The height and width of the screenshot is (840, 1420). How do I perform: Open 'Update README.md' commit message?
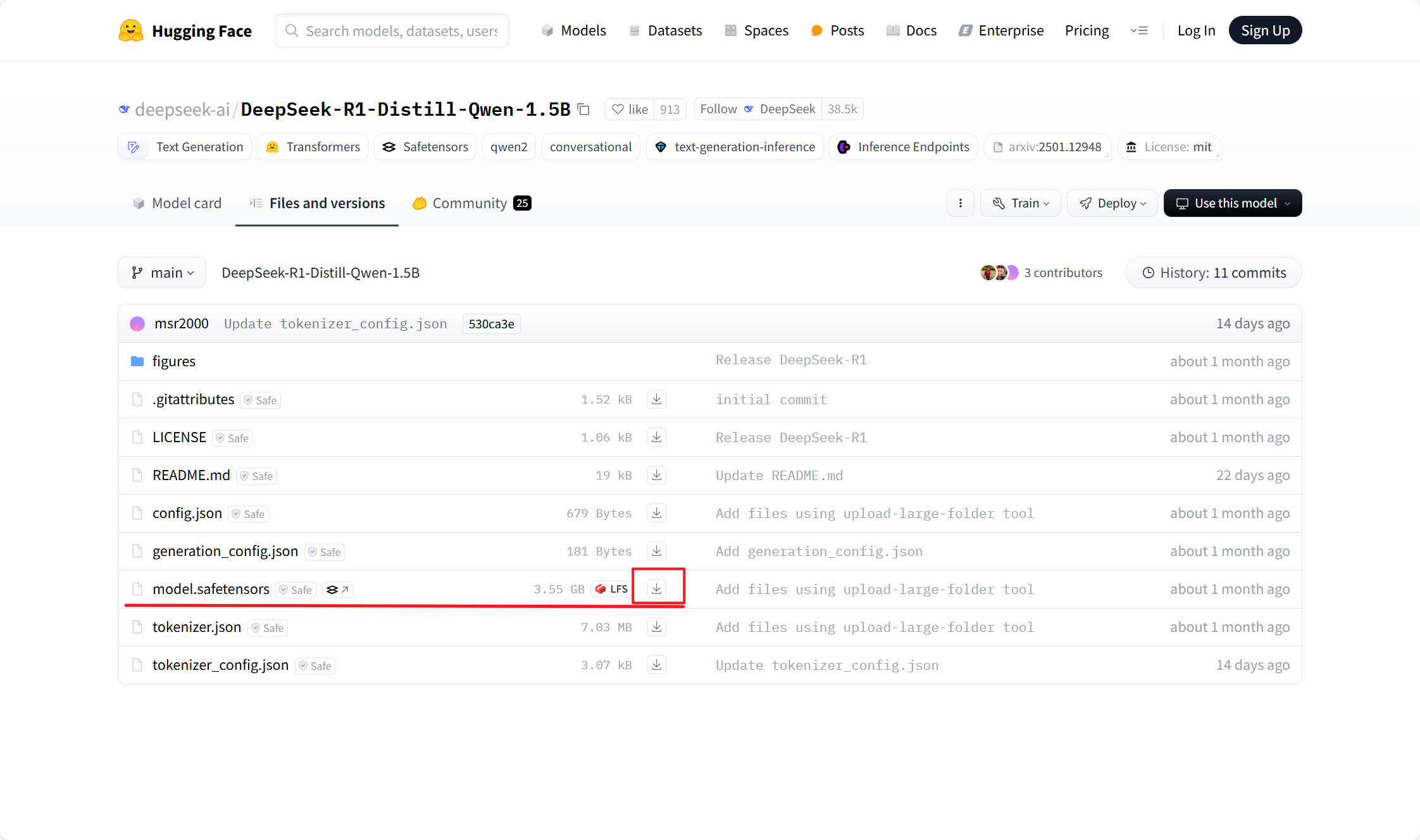coord(779,475)
